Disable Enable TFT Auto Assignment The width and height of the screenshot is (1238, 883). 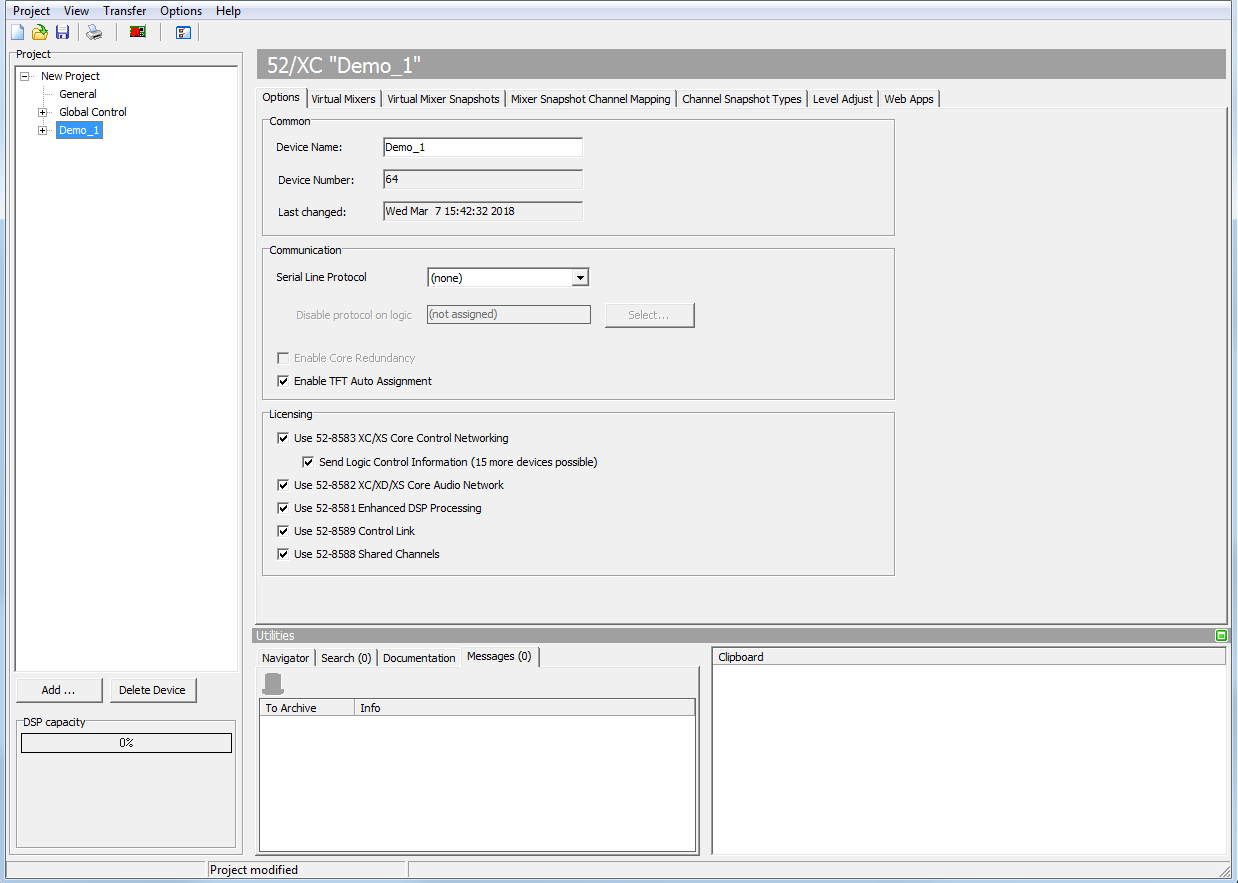tap(283, 381)
